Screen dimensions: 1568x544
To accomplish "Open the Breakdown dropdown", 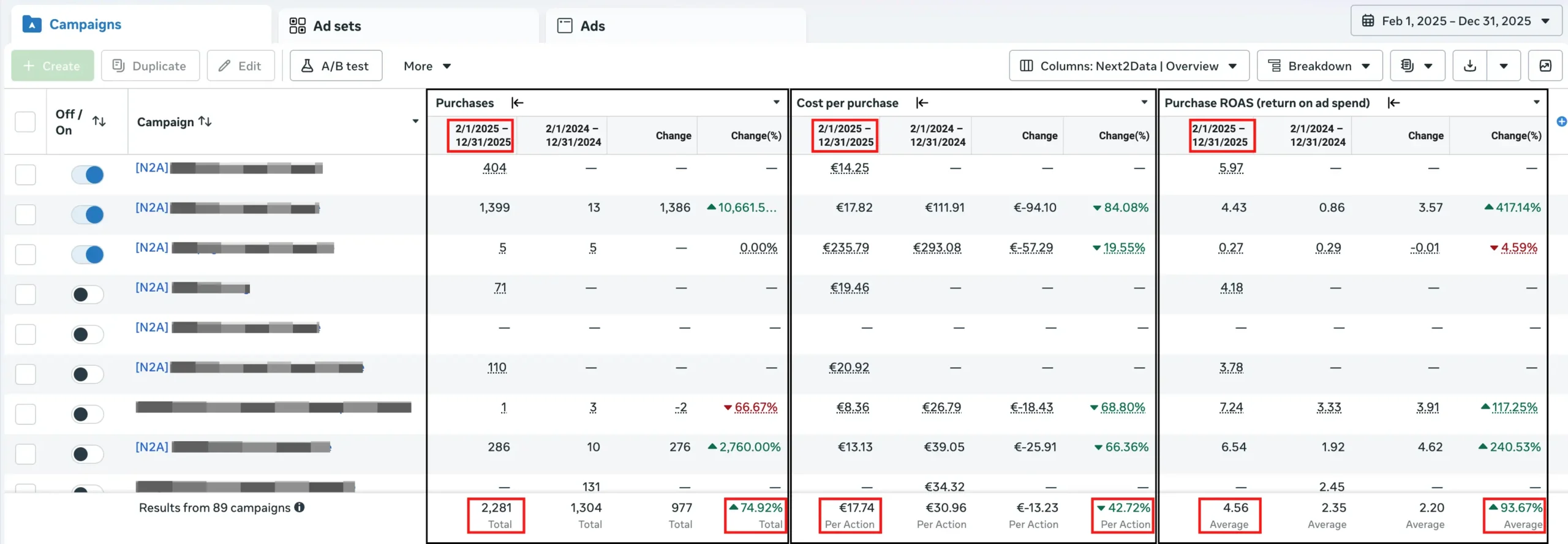I will tap(1319, 66).
